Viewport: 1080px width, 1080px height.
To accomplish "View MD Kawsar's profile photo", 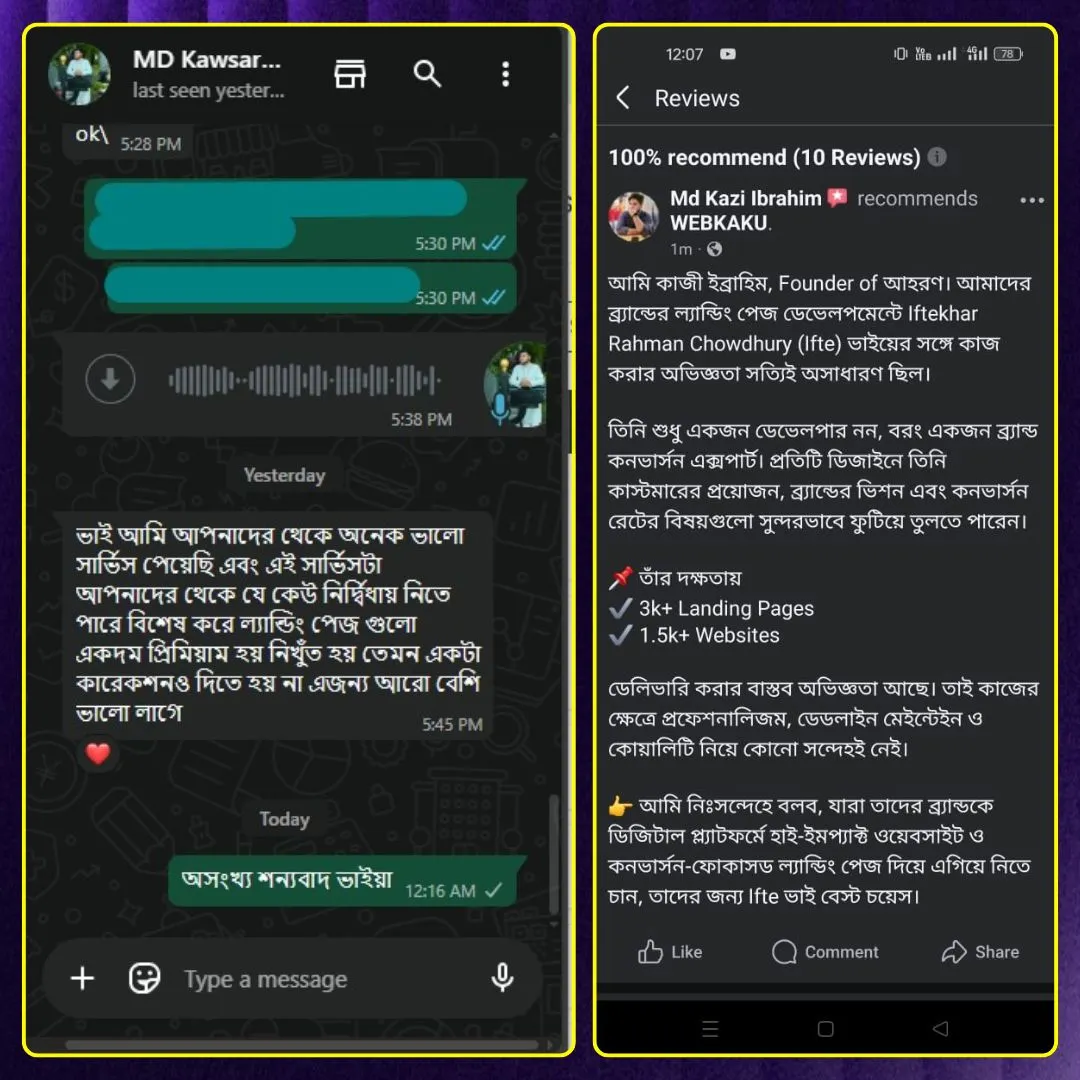I will [79, 74].
